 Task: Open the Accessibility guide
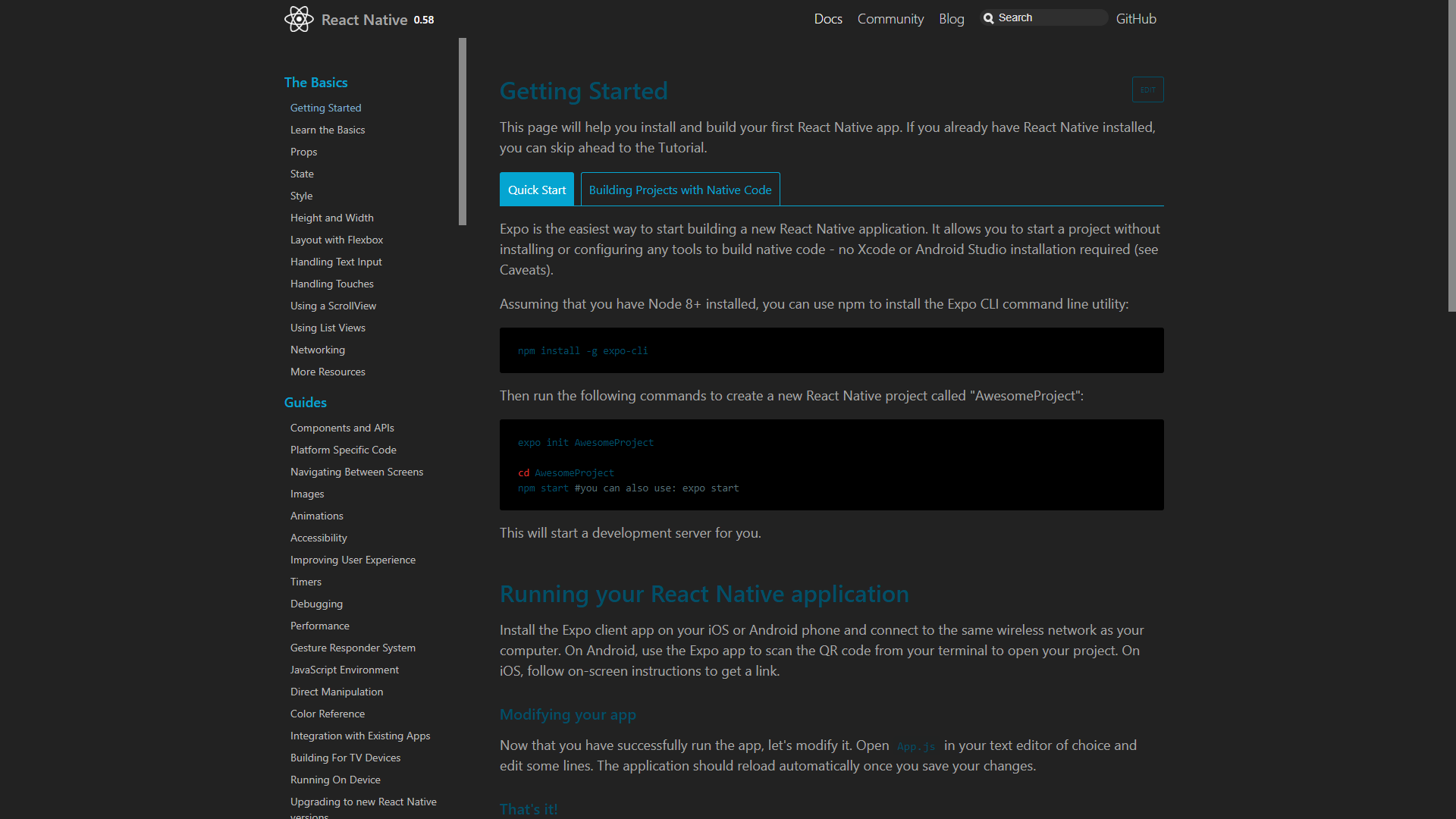[x=318, y=538]
